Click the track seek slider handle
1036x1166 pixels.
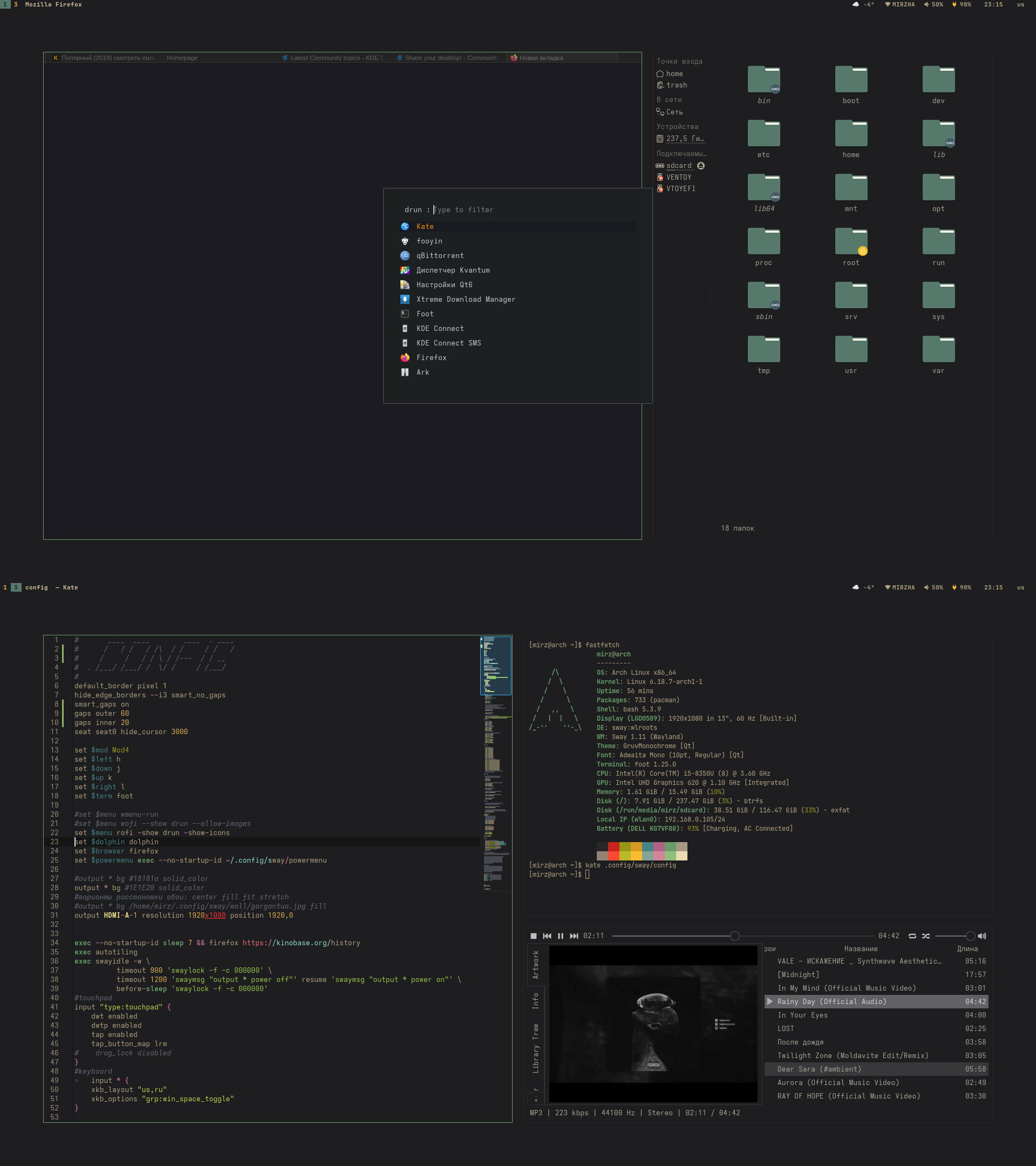735,936
